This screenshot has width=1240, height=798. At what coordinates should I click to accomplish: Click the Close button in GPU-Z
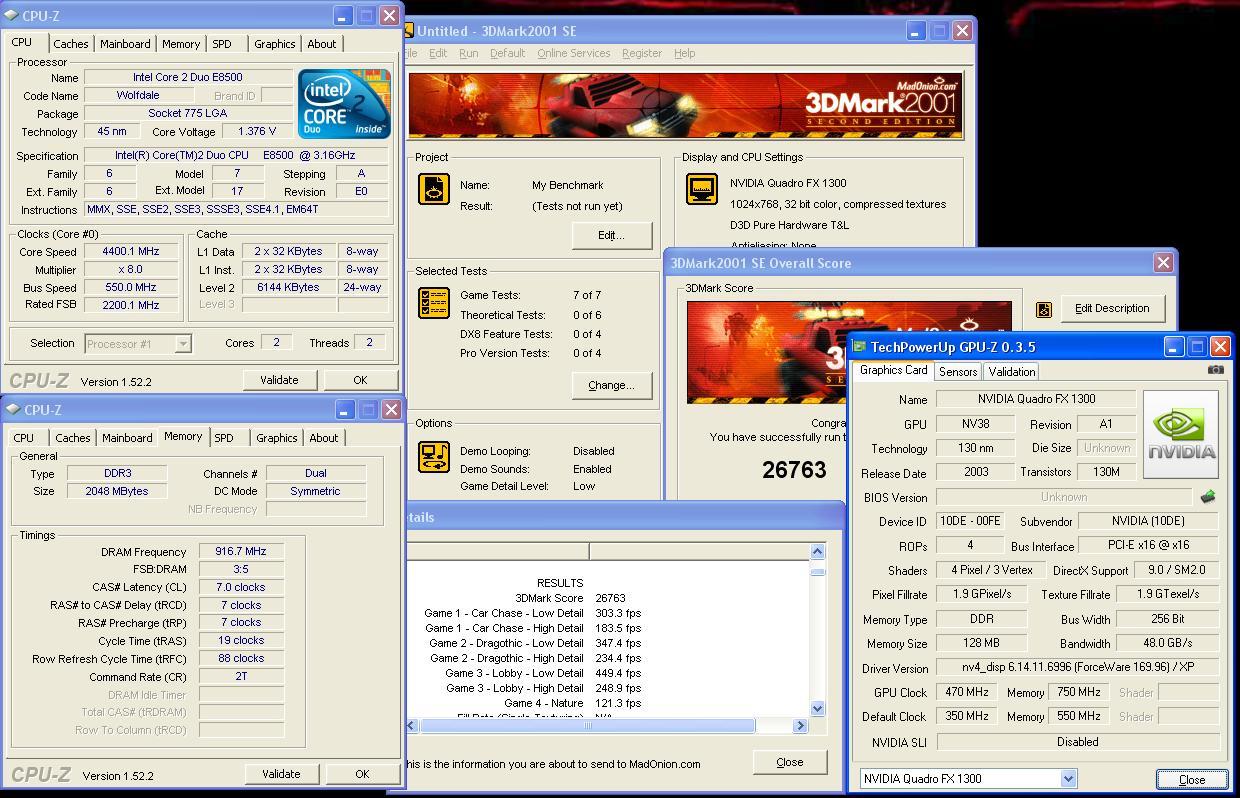point(1191,780)
